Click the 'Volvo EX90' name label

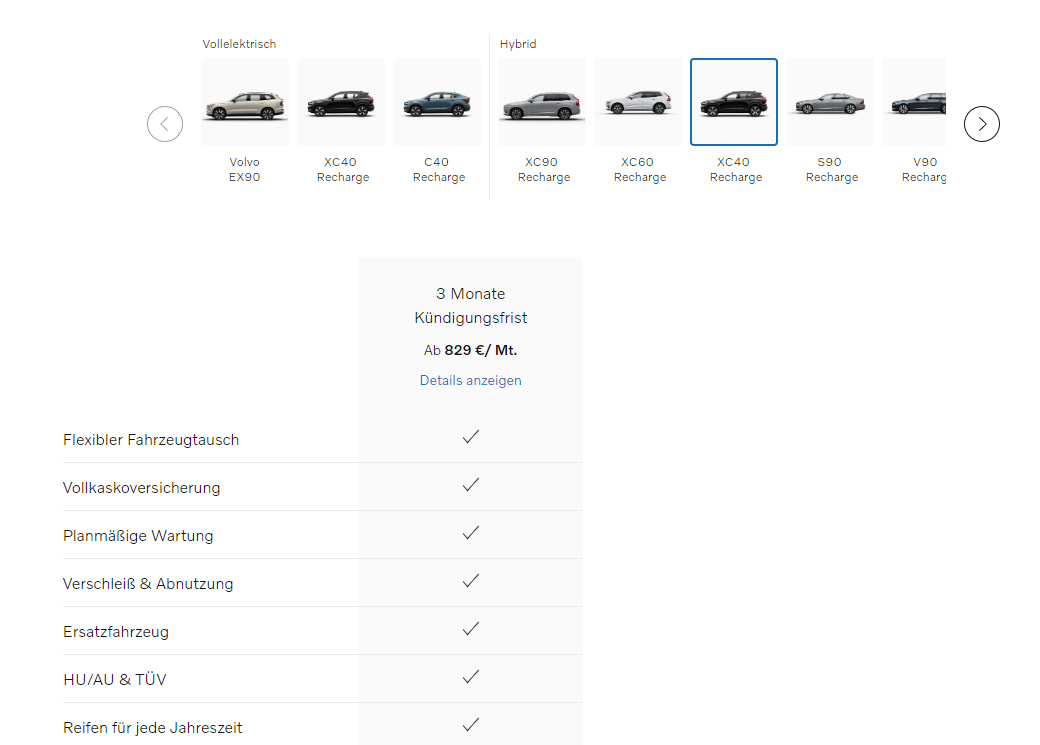(x=245, y=170)
